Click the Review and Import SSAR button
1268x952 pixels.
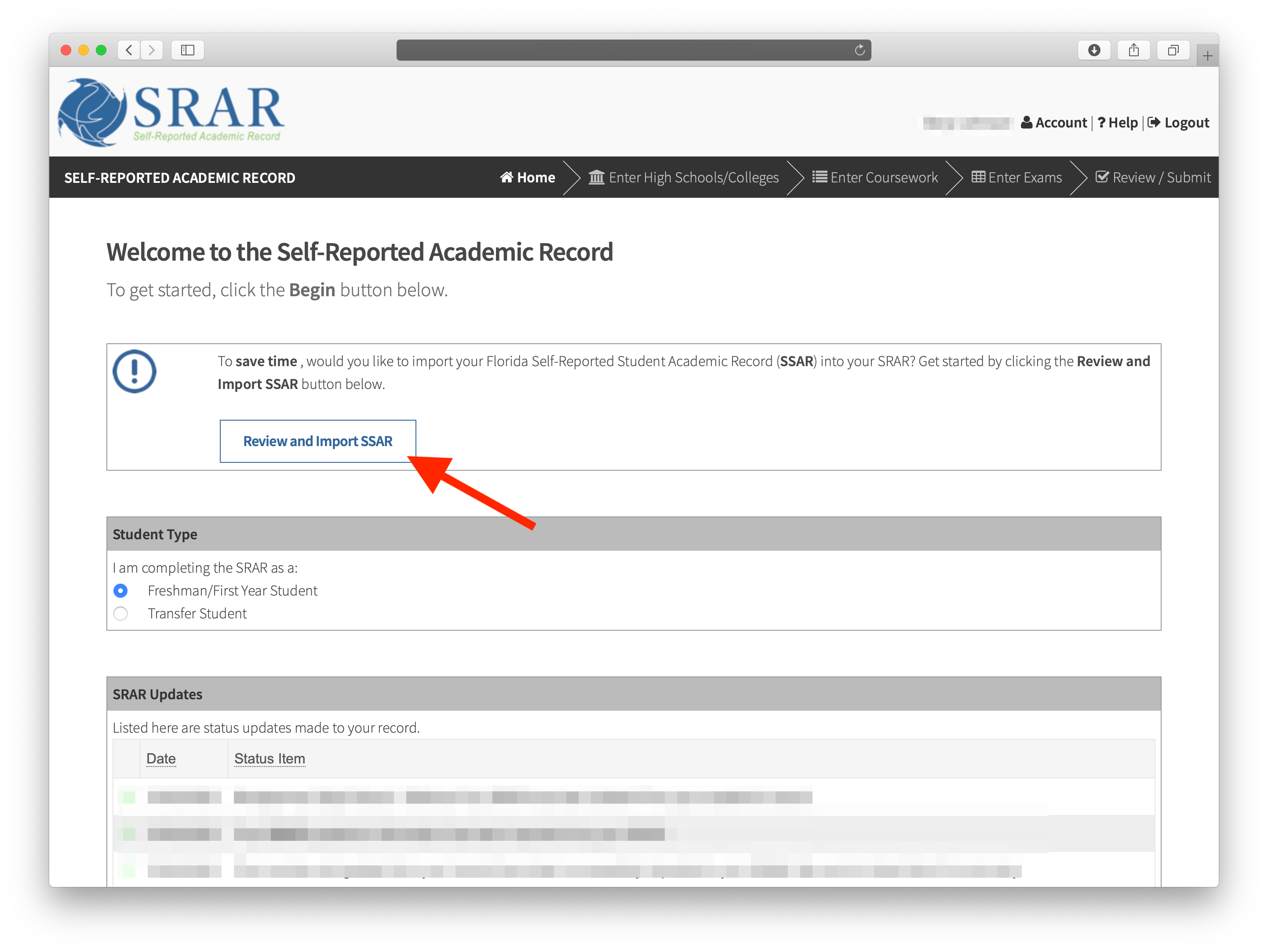pyautogui.click(x=317, y=441)
